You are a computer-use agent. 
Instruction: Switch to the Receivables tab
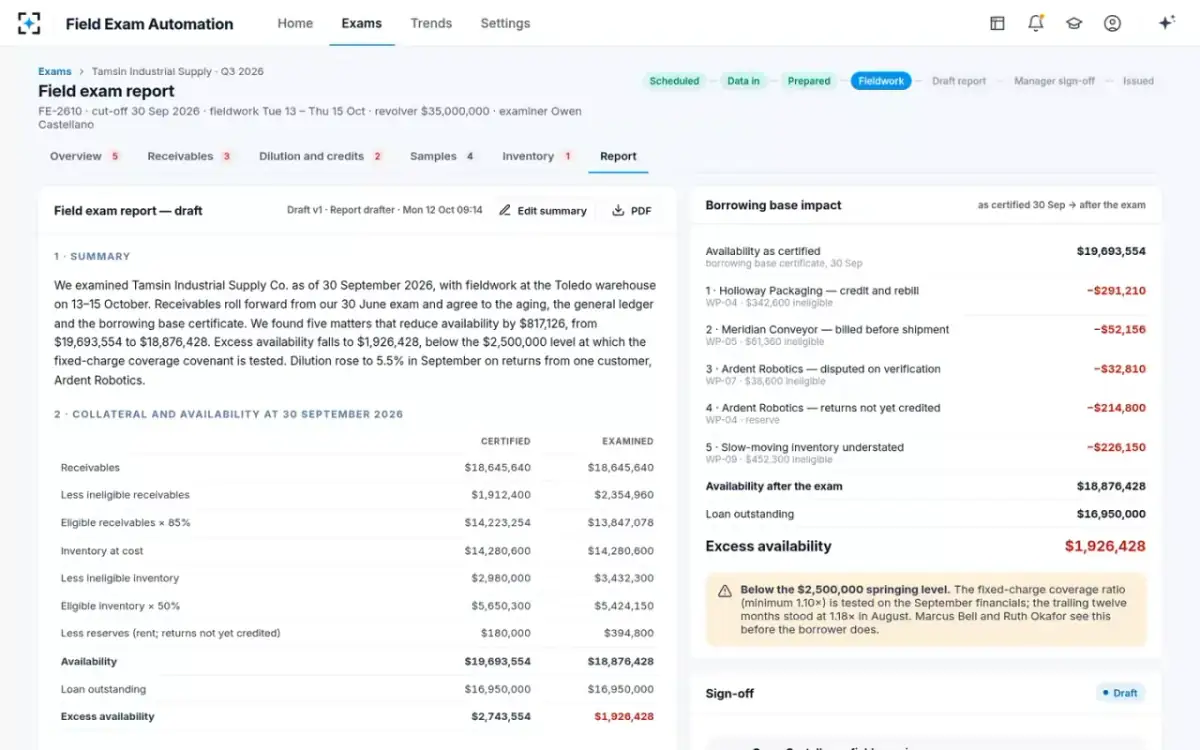190,156
